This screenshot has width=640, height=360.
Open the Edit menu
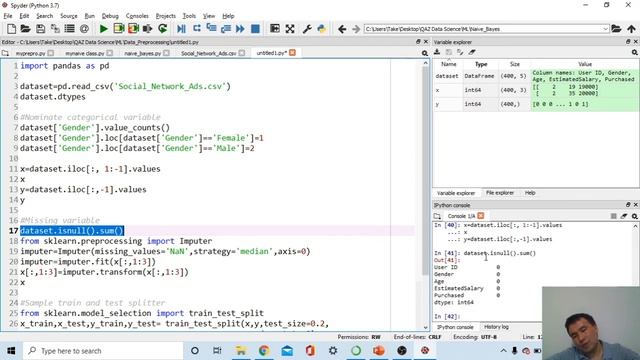pos(24,16)
